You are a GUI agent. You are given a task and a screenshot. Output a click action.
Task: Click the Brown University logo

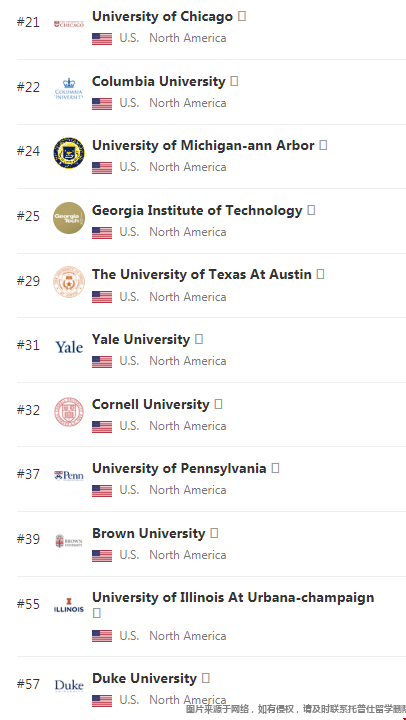pos(69,541)
